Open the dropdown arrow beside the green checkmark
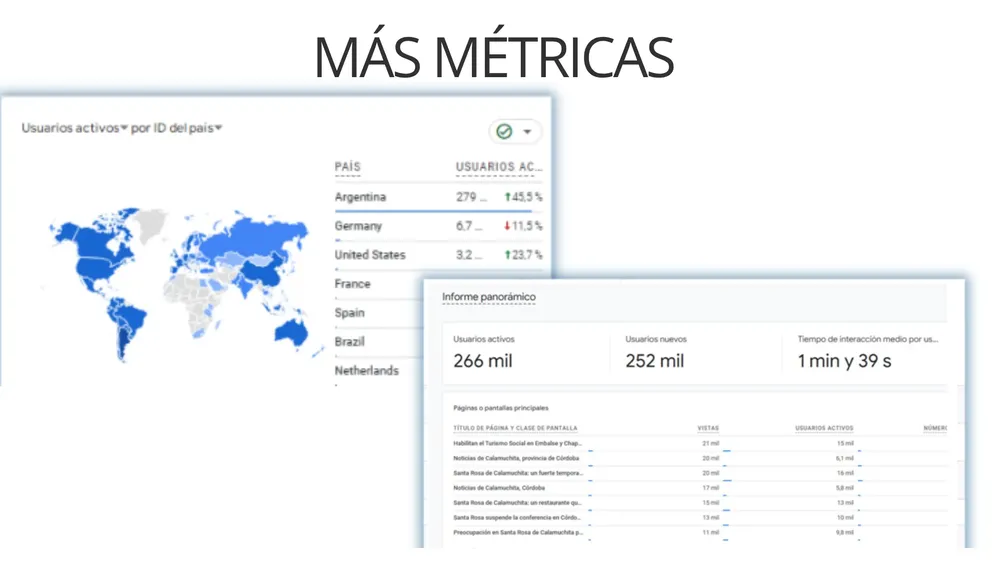Viewport: 1000px width, 563px height. coord(527,132)
